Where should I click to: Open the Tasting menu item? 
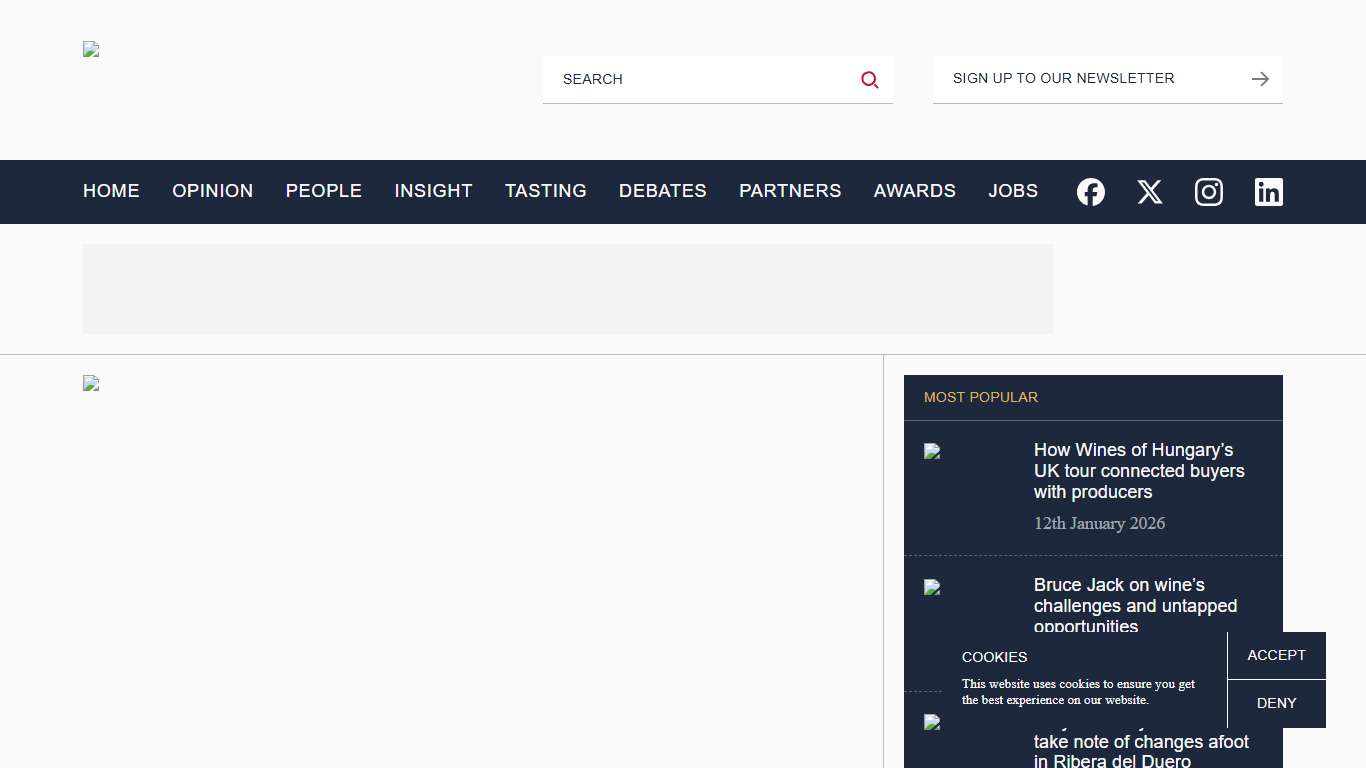click(x=545, y=191)
